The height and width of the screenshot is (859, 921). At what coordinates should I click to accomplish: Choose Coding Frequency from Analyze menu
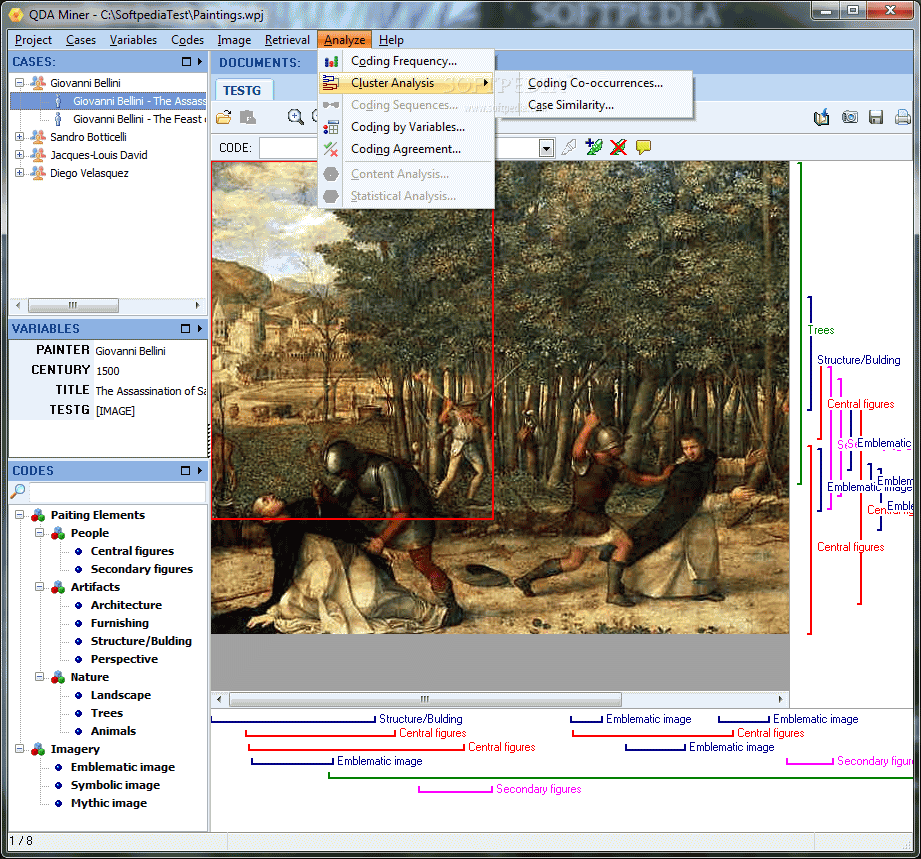tap(406, 61)
